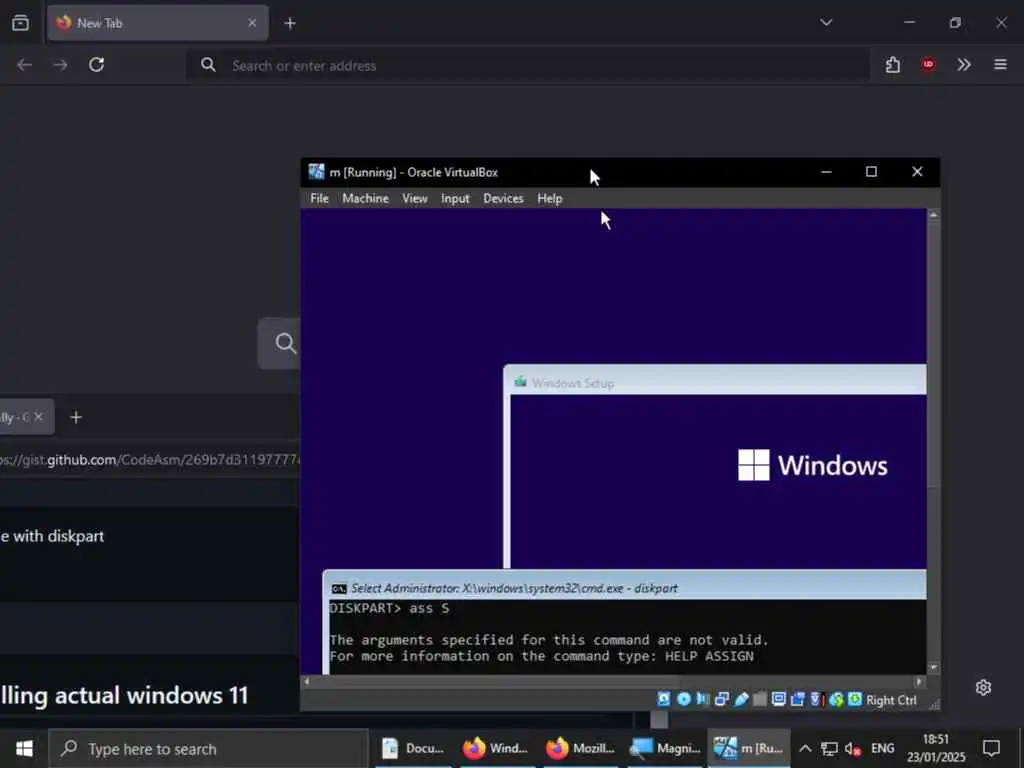Open the Input menu in VirtualBox

click(x=455, y=199)
